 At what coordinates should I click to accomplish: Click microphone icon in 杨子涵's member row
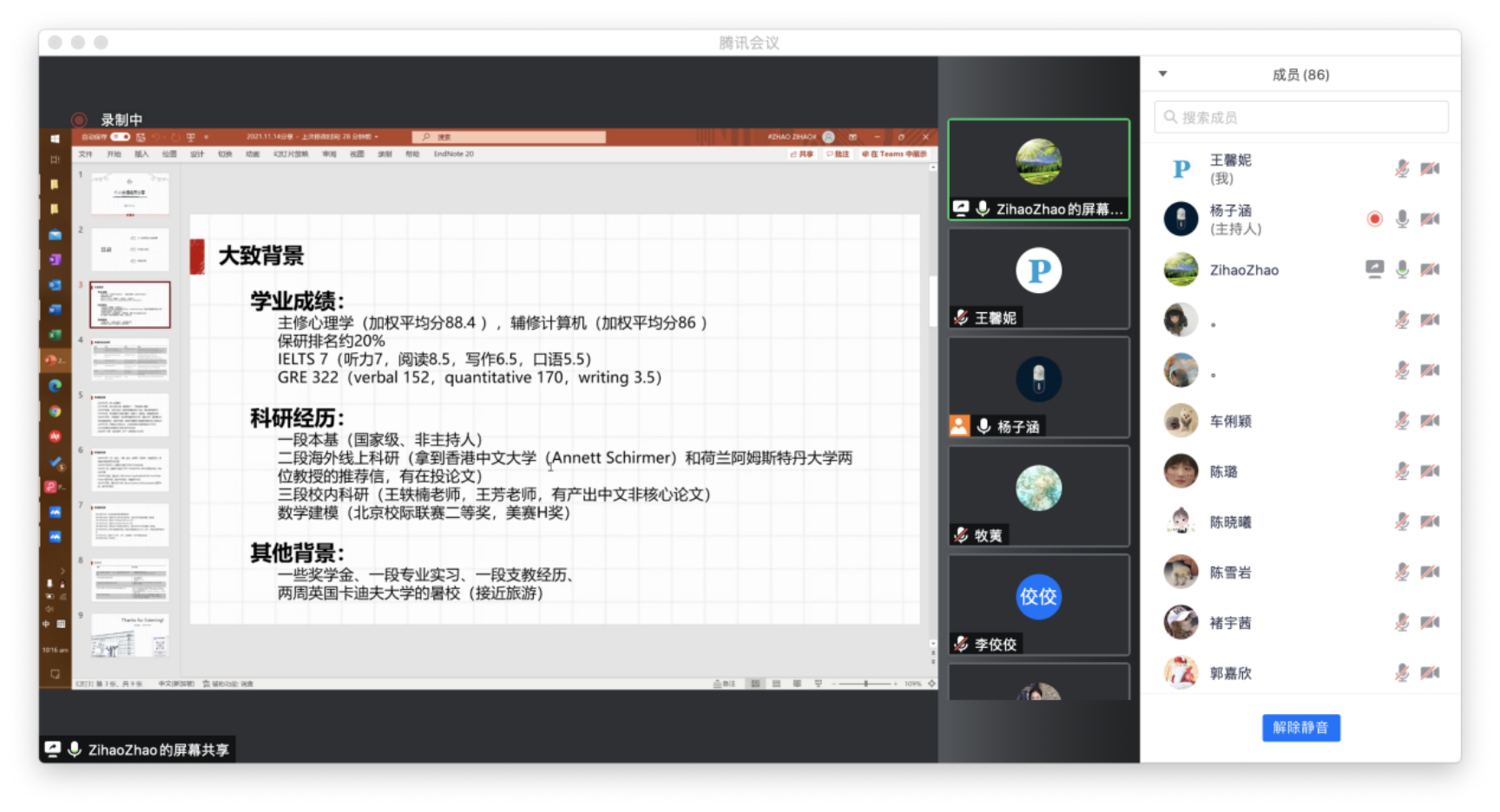click(1401, 219)
